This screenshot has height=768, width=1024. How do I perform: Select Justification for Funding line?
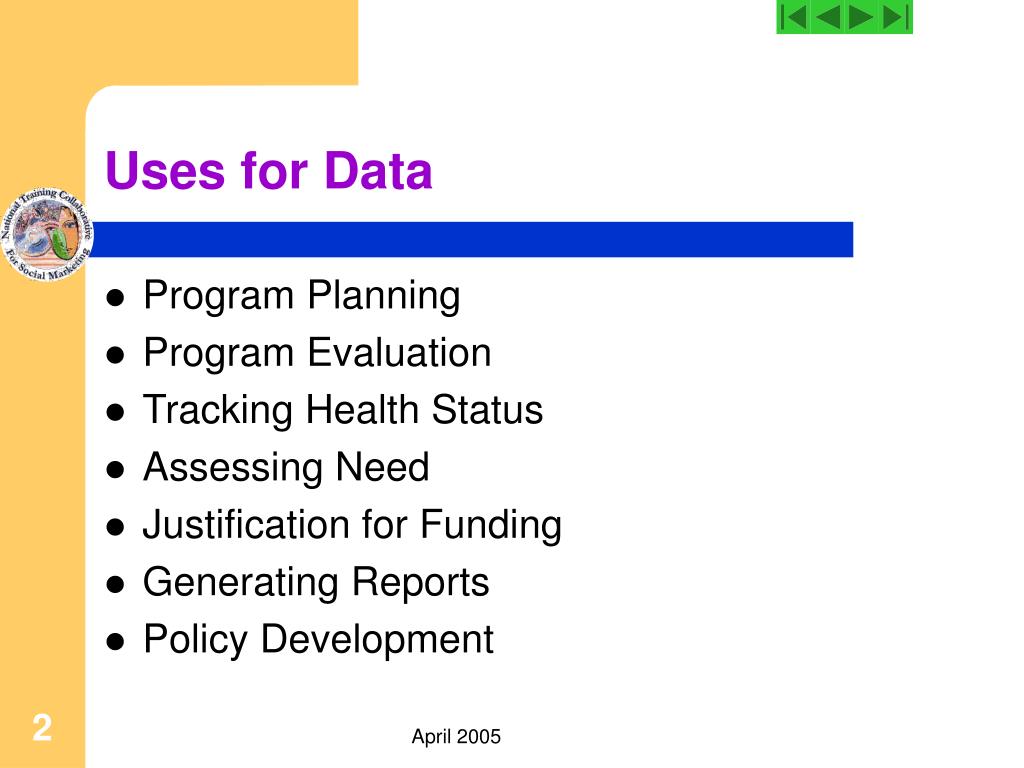tap(352, 525)
